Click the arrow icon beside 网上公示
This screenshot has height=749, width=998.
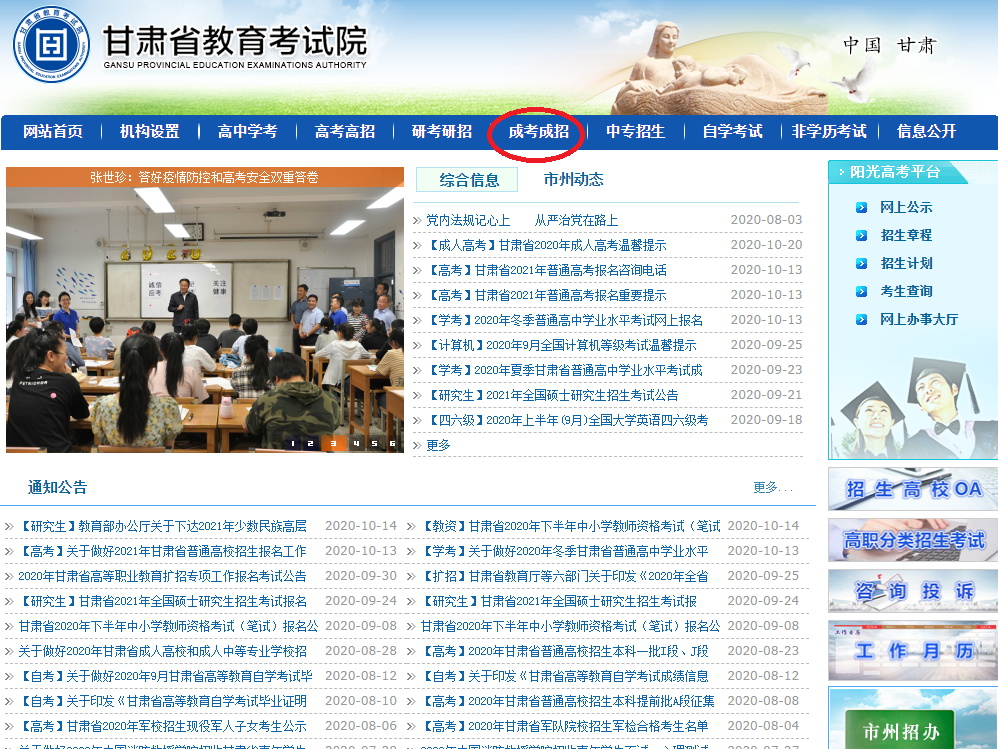coord(861,208)
